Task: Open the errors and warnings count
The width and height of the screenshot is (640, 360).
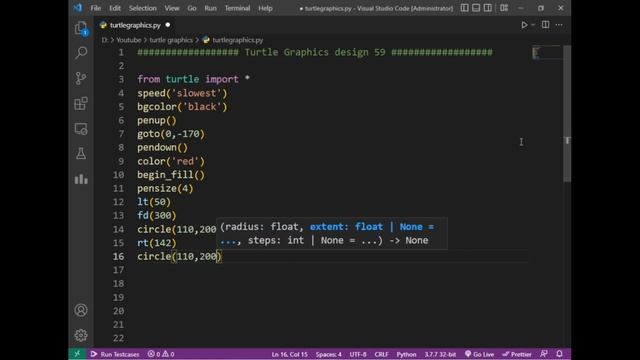Action: 161,354
